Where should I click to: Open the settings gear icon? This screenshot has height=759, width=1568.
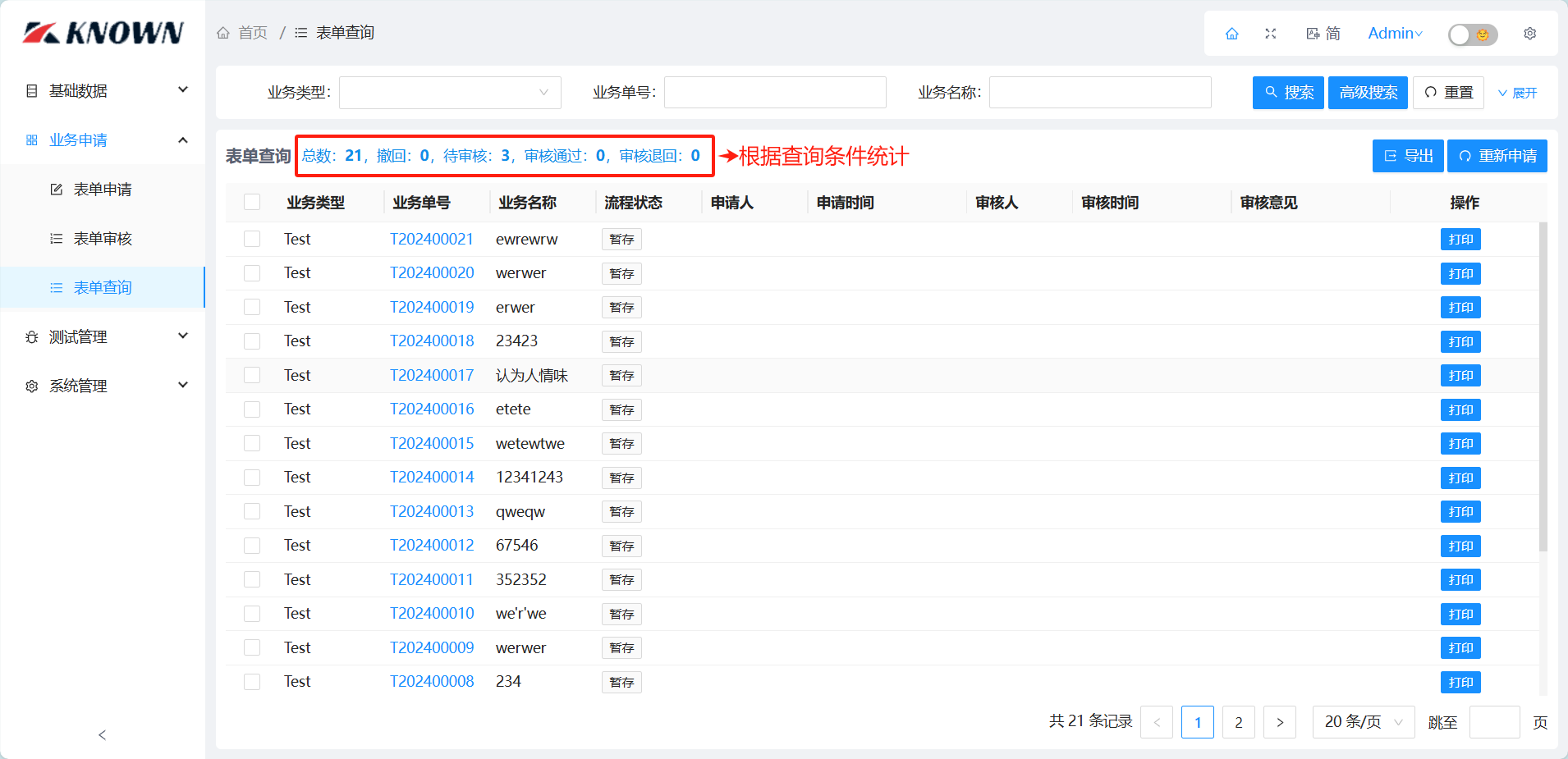pyautogui.click(x=1529, y=34)
